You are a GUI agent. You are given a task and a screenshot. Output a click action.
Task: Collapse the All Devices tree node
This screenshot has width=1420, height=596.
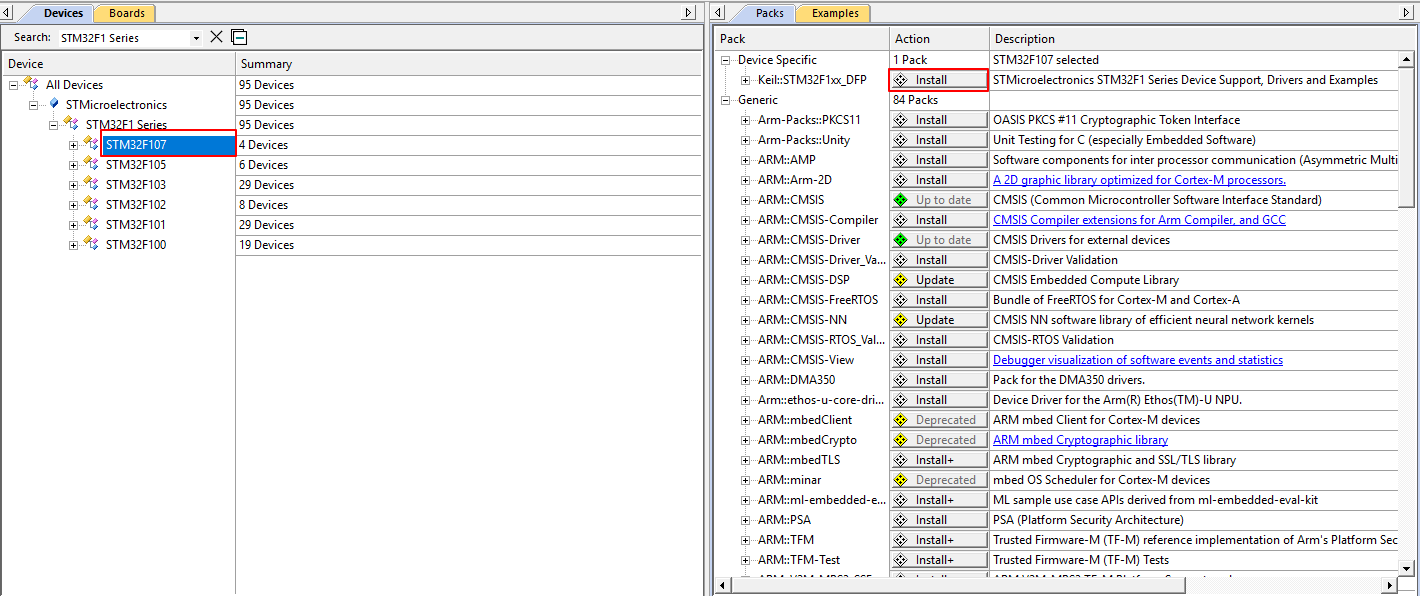tap(13, 85)
